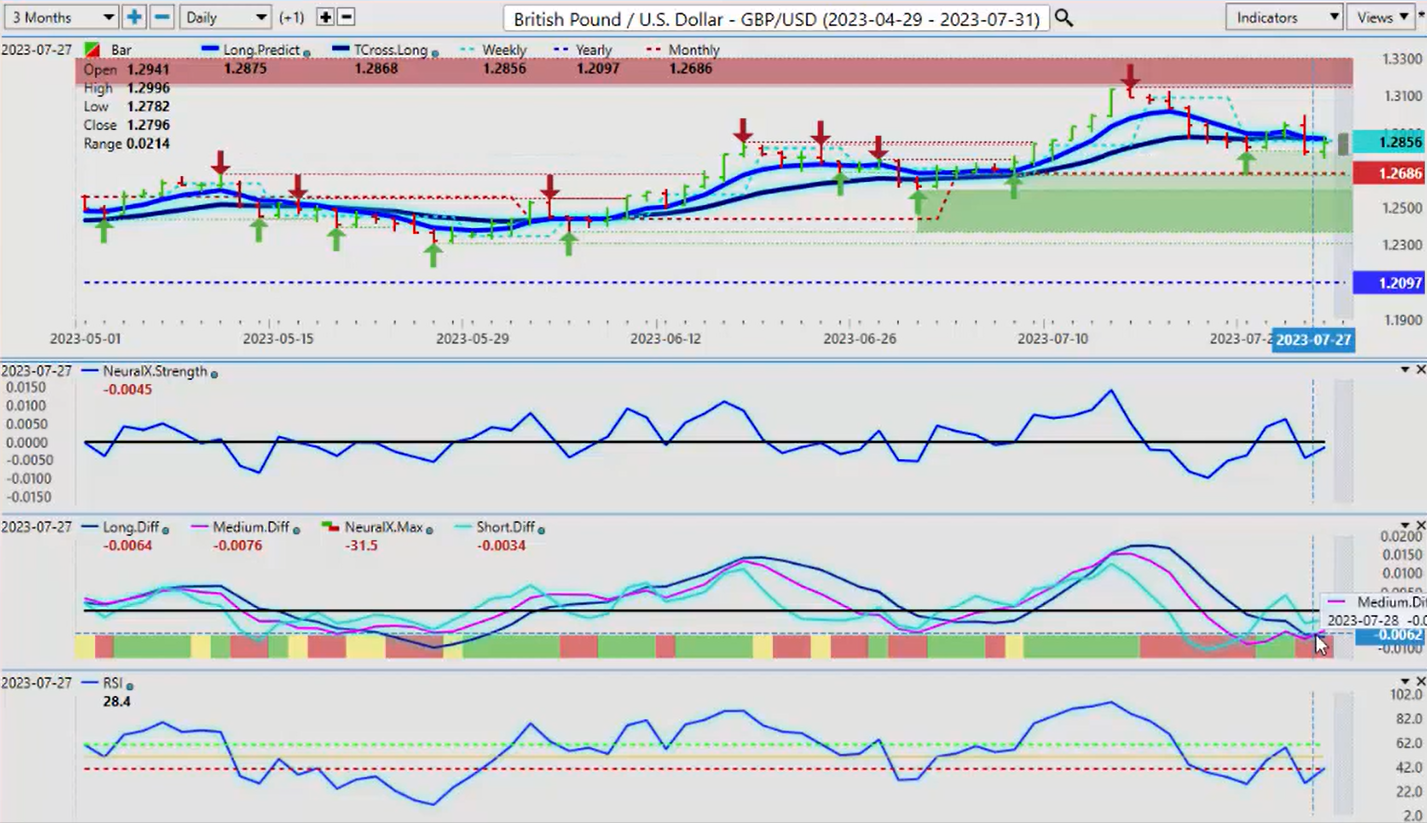Click the 2023-05-01 date axis label
1427x823 pixels.
[85, 339]
